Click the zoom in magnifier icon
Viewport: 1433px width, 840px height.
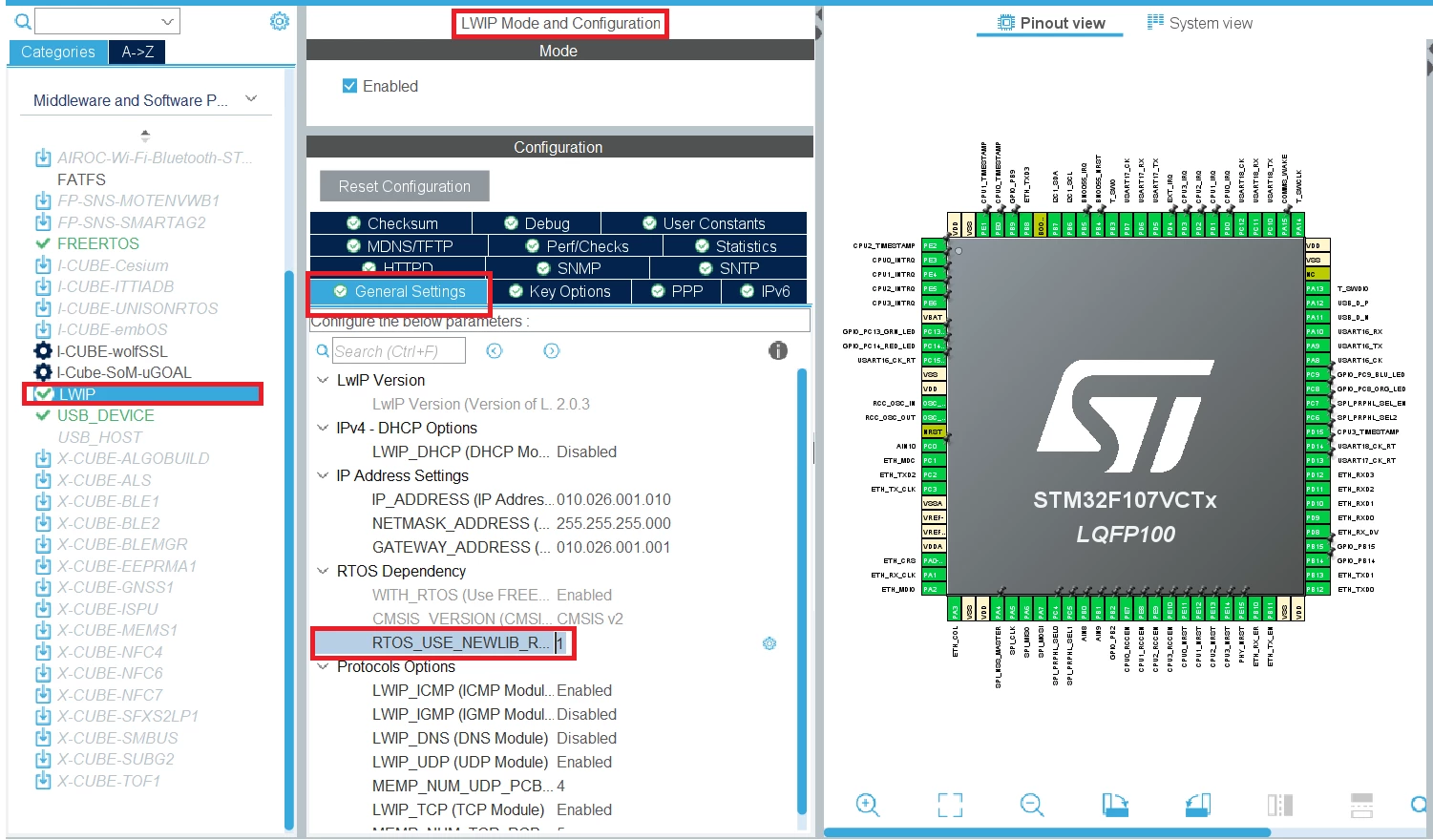pyautogui.click(x=868, y=805)
